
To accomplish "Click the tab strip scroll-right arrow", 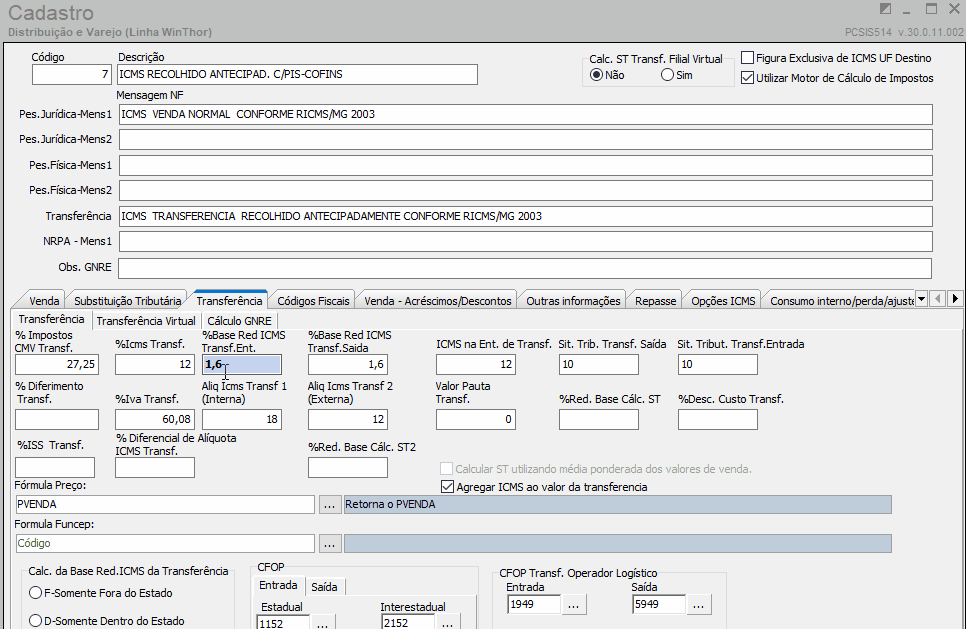I will tap(955, 299).
